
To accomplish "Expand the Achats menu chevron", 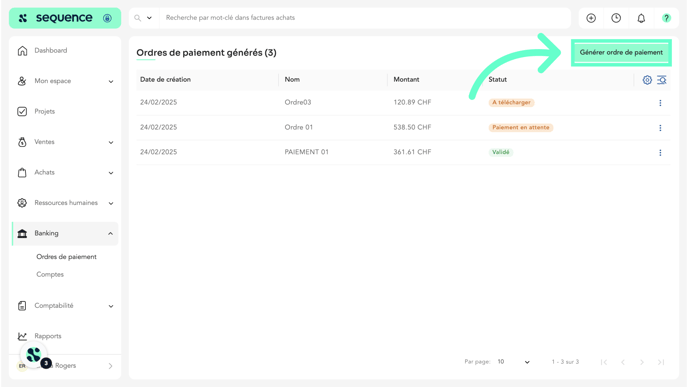I will click(x=111, y=173).
